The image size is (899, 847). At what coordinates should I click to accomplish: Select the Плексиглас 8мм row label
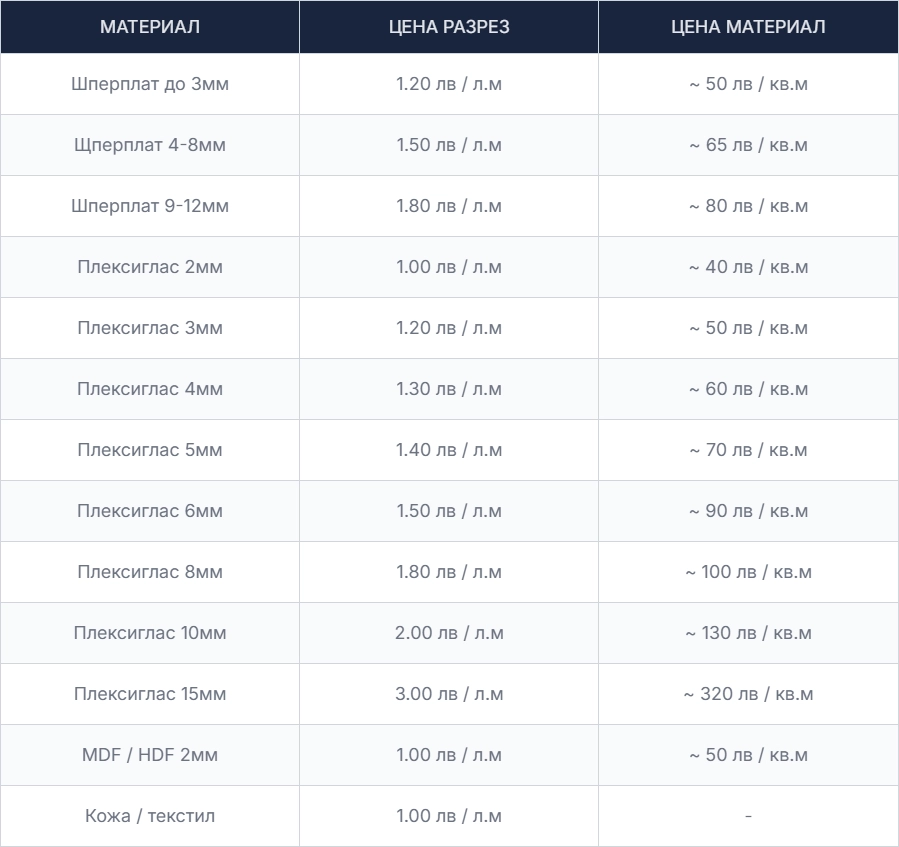pyautogui.click(x=150, y=572)
